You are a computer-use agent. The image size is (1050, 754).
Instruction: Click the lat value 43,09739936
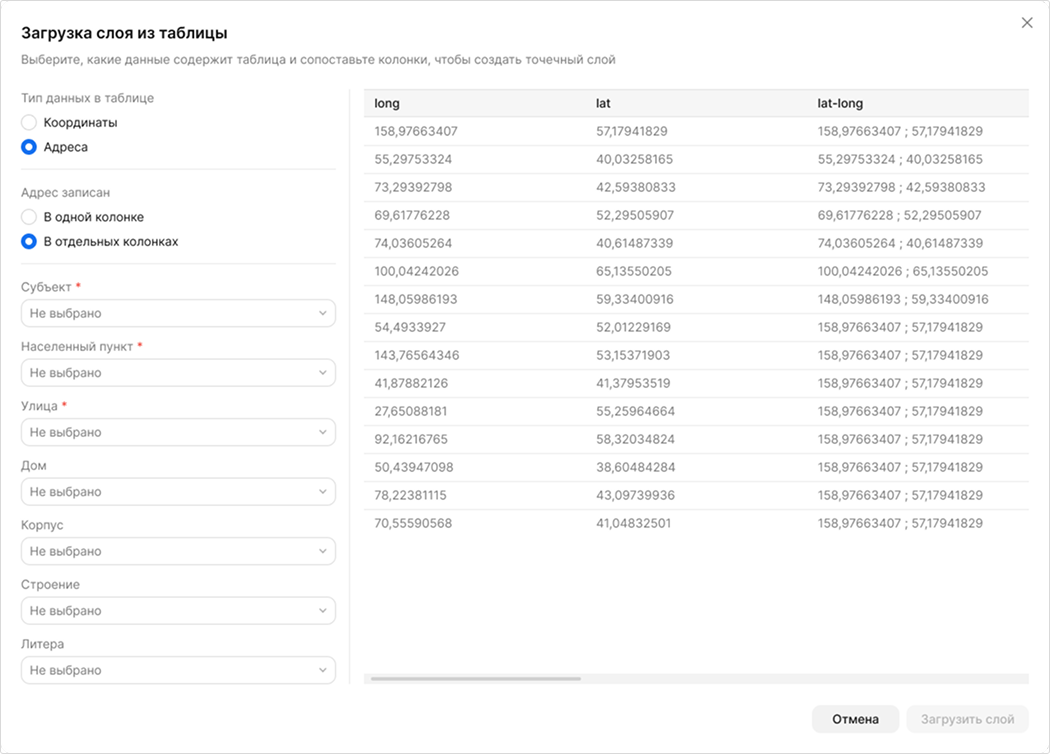635,496
